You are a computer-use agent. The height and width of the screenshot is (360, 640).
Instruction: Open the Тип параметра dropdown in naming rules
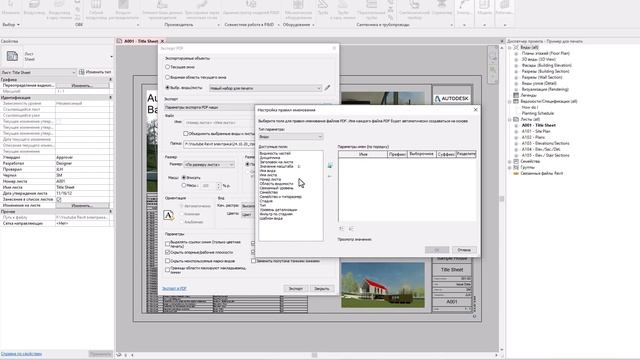[291, 137]
